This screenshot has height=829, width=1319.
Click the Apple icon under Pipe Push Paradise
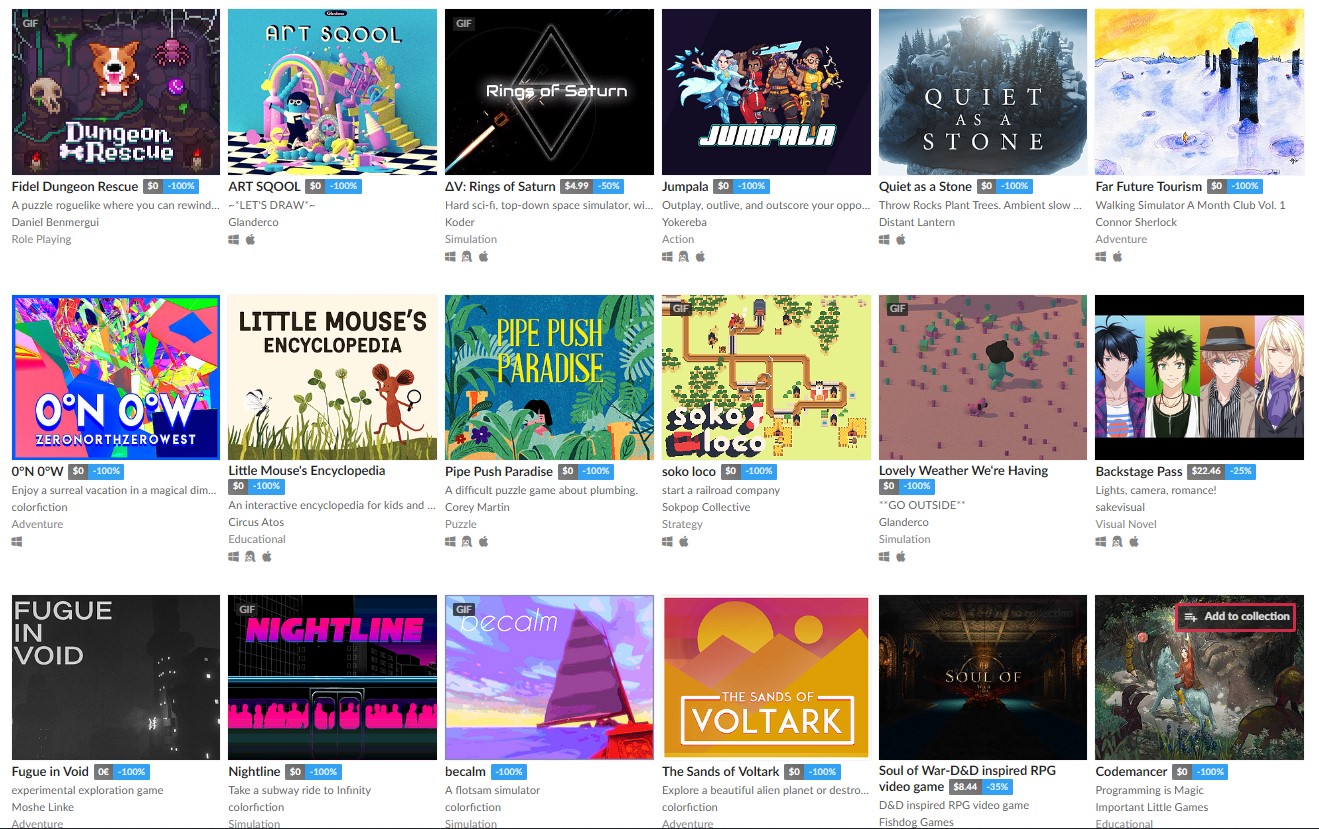(483, 542)
